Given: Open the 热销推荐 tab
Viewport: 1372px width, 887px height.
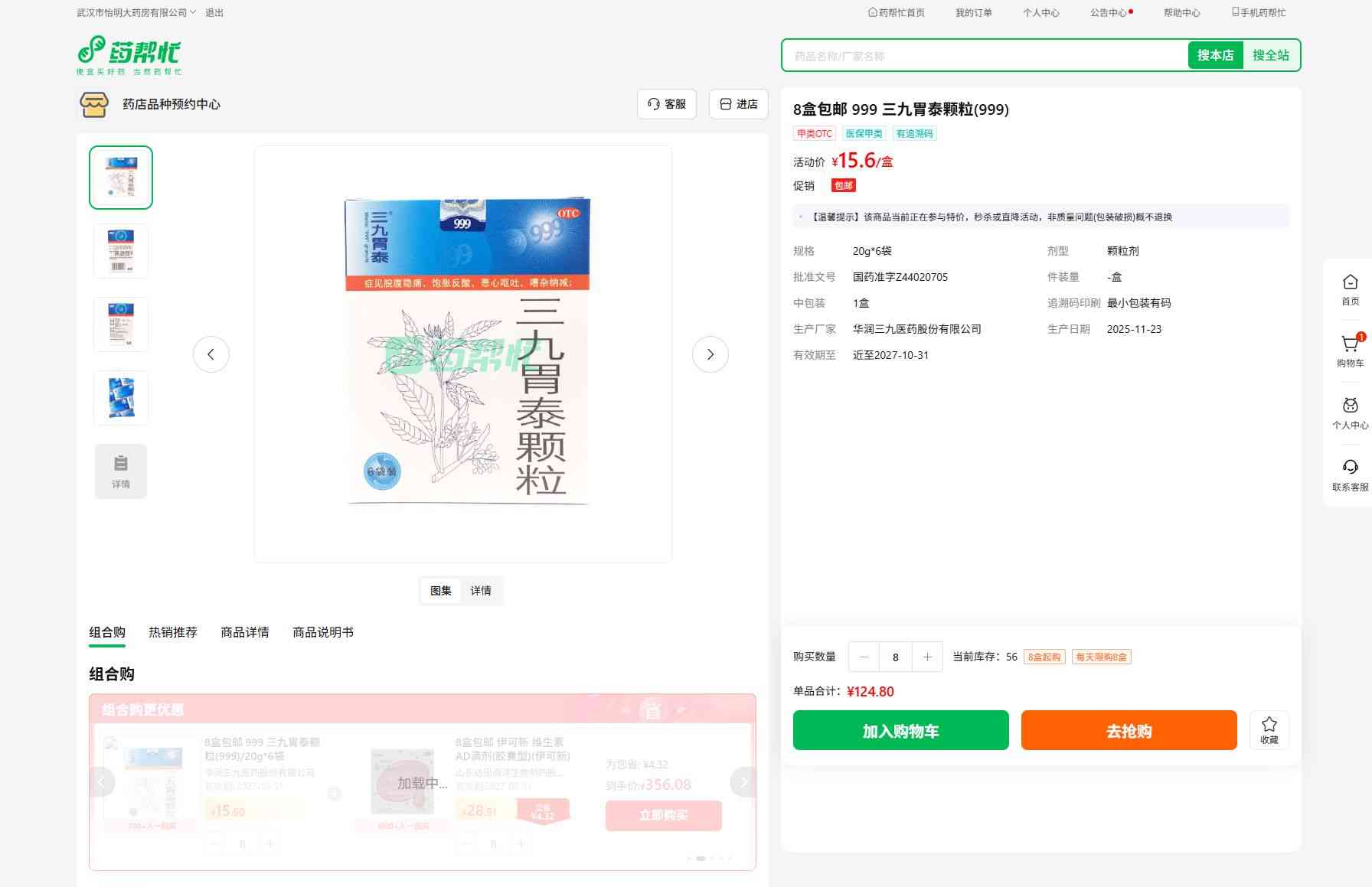Looking at the screenshot, I should point(172,632).
